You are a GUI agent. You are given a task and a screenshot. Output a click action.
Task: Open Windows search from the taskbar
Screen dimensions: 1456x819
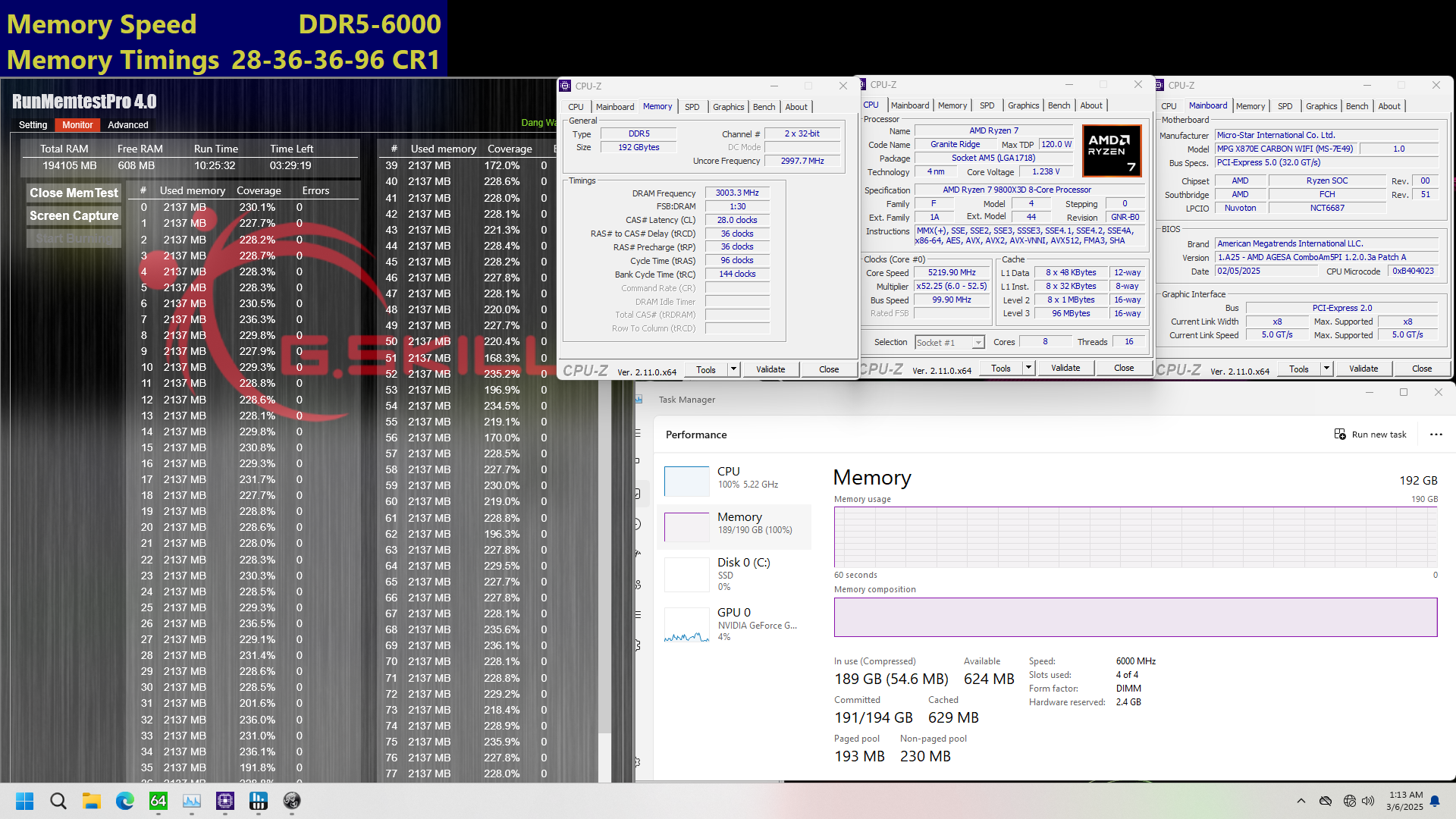pos(58,801)
